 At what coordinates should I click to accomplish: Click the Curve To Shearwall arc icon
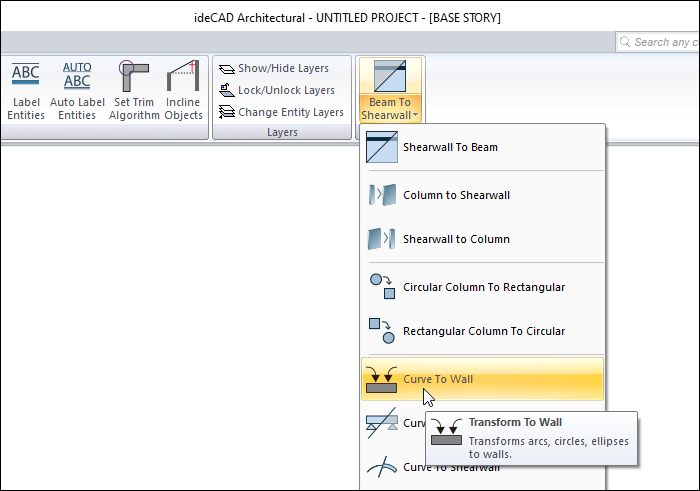coord(382,467)
